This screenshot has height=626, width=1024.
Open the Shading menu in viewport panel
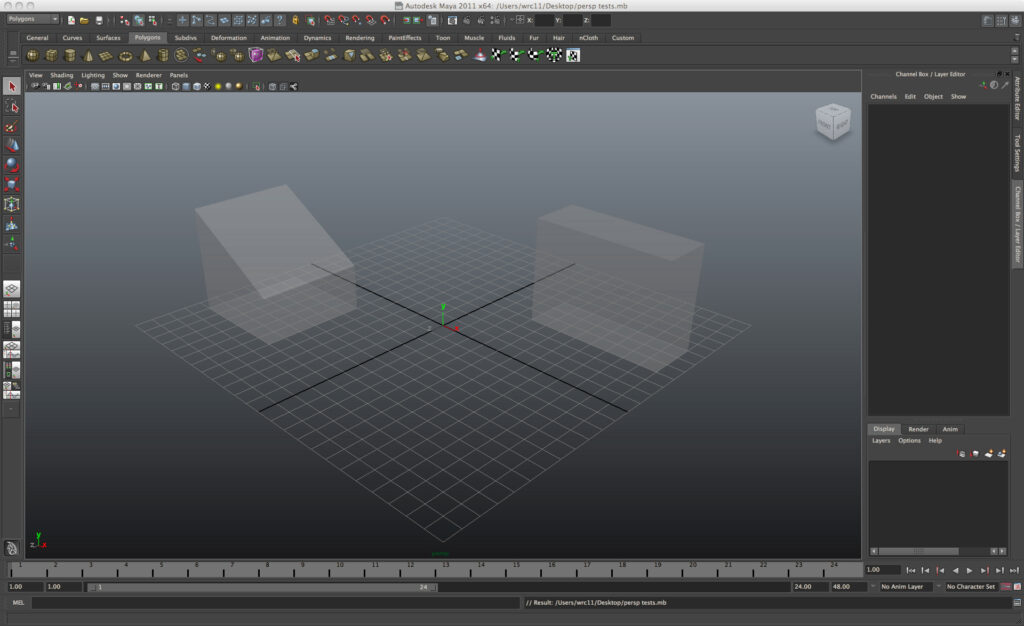(x=62, y=75)
